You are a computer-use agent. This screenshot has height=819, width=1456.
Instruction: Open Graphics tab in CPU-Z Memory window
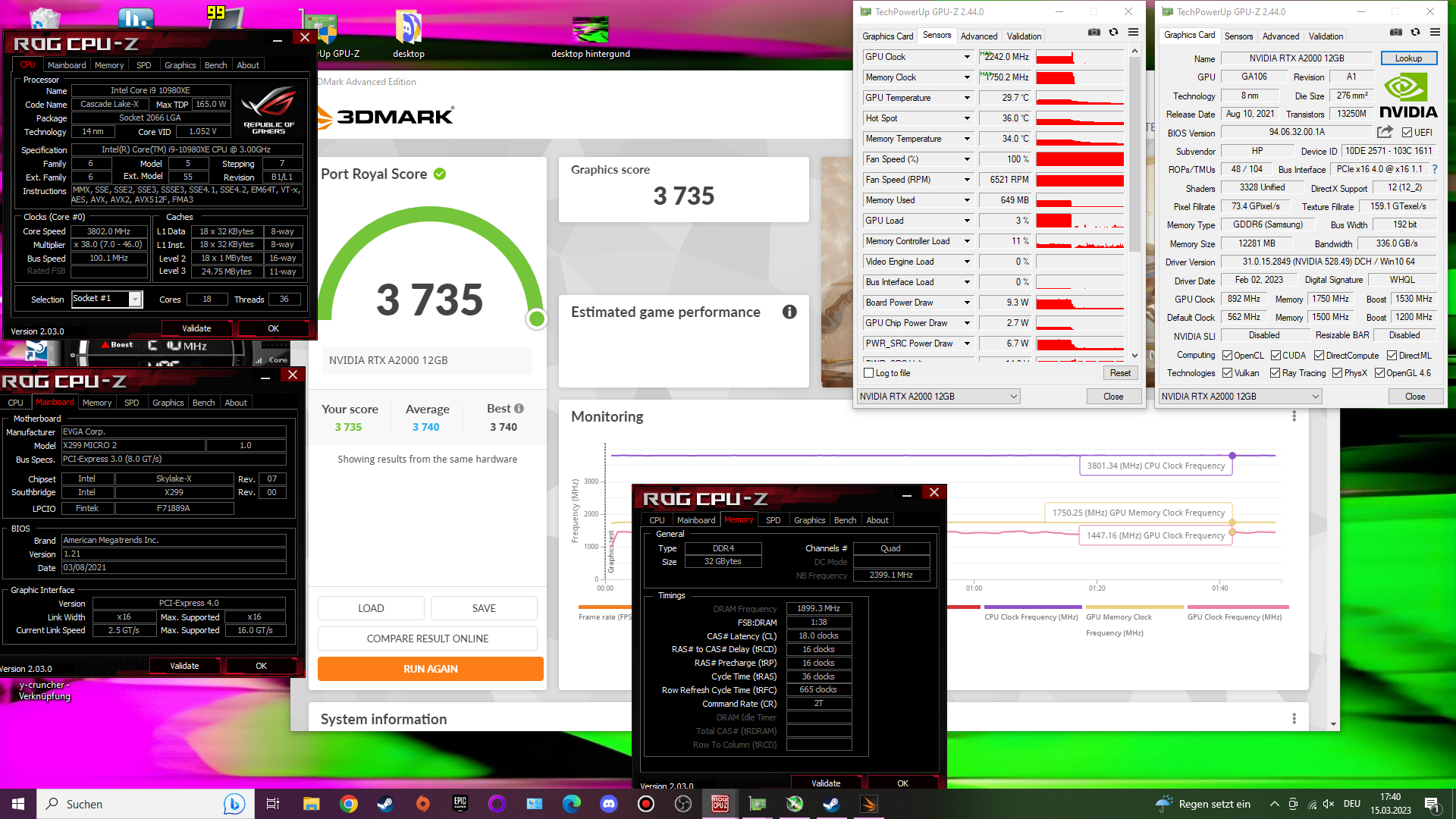point(809,520)
